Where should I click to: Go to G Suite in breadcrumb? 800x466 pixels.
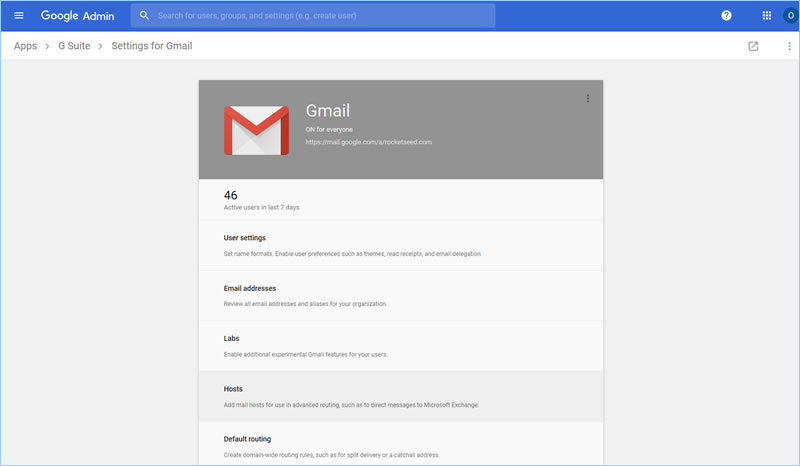(74, 46)
